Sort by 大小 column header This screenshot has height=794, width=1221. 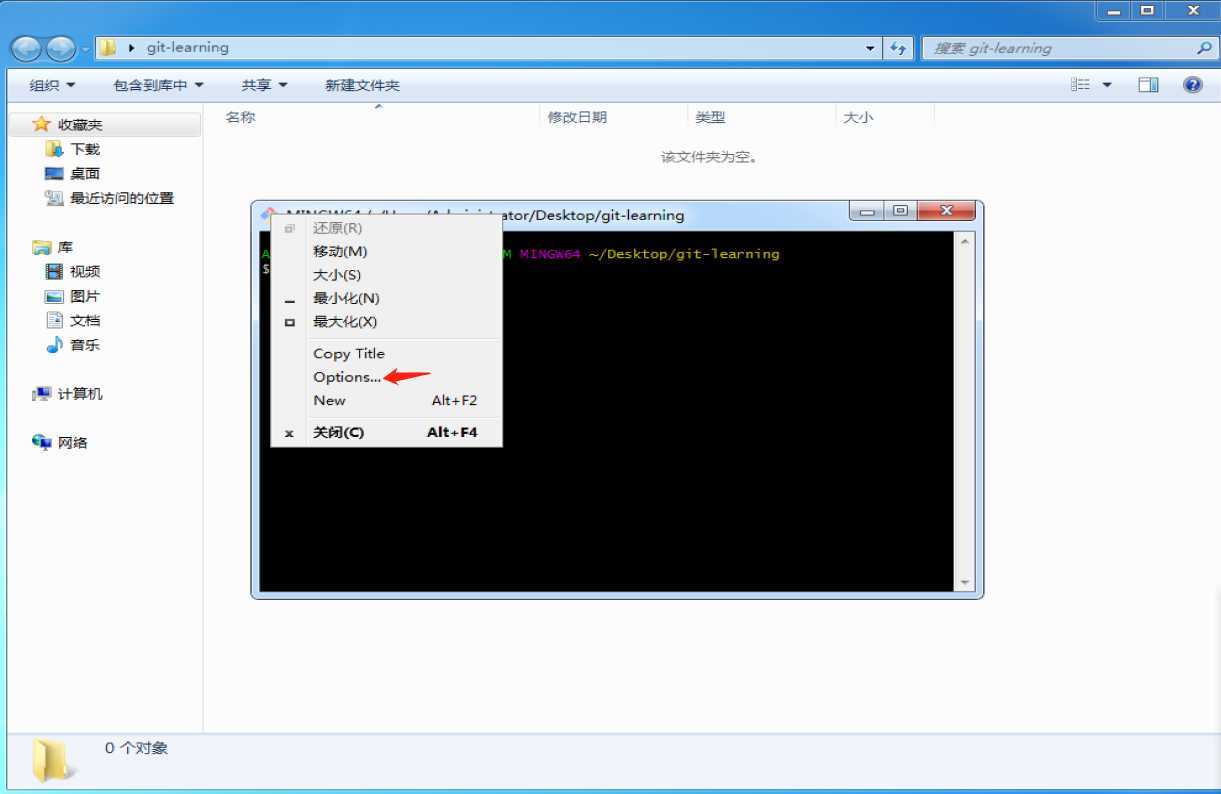[858, 117]
